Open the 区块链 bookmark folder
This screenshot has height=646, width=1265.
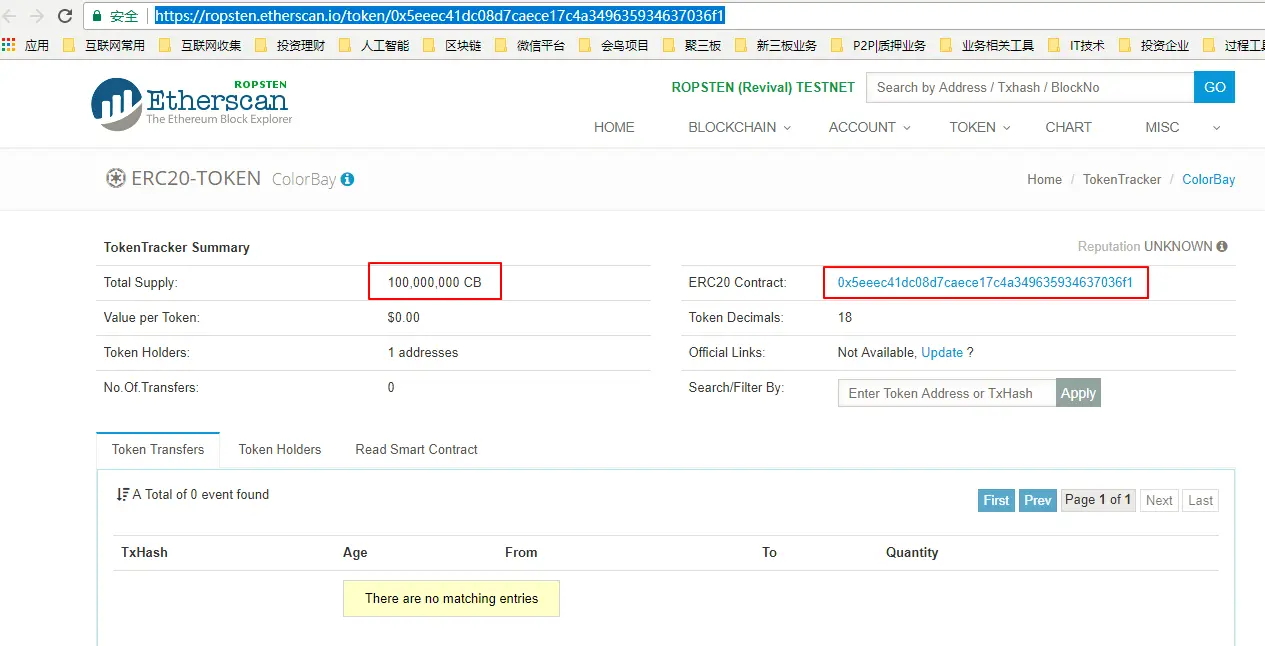pyautogui.click(x=452, y=45)
